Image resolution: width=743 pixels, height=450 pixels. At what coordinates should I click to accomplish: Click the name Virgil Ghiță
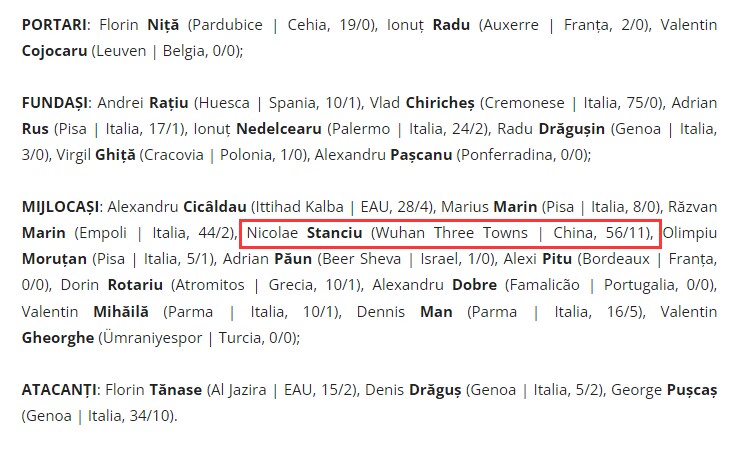pyautogui.click(x=96, y=155)
